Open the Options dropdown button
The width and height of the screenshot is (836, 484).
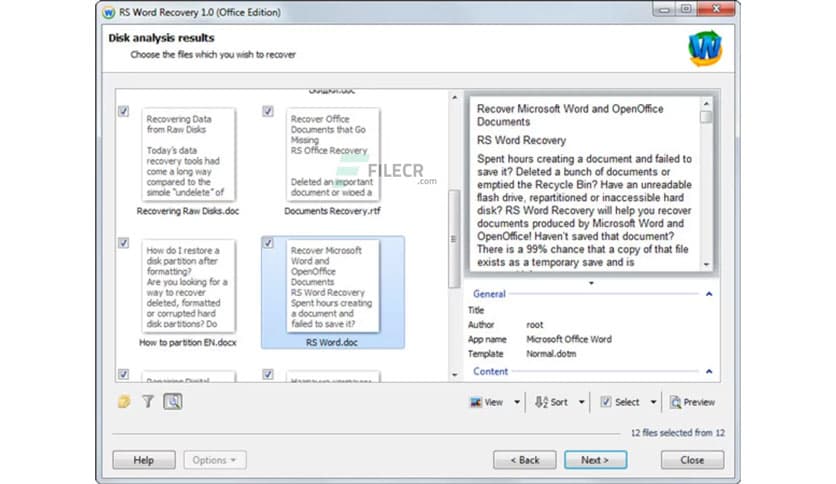215,459
